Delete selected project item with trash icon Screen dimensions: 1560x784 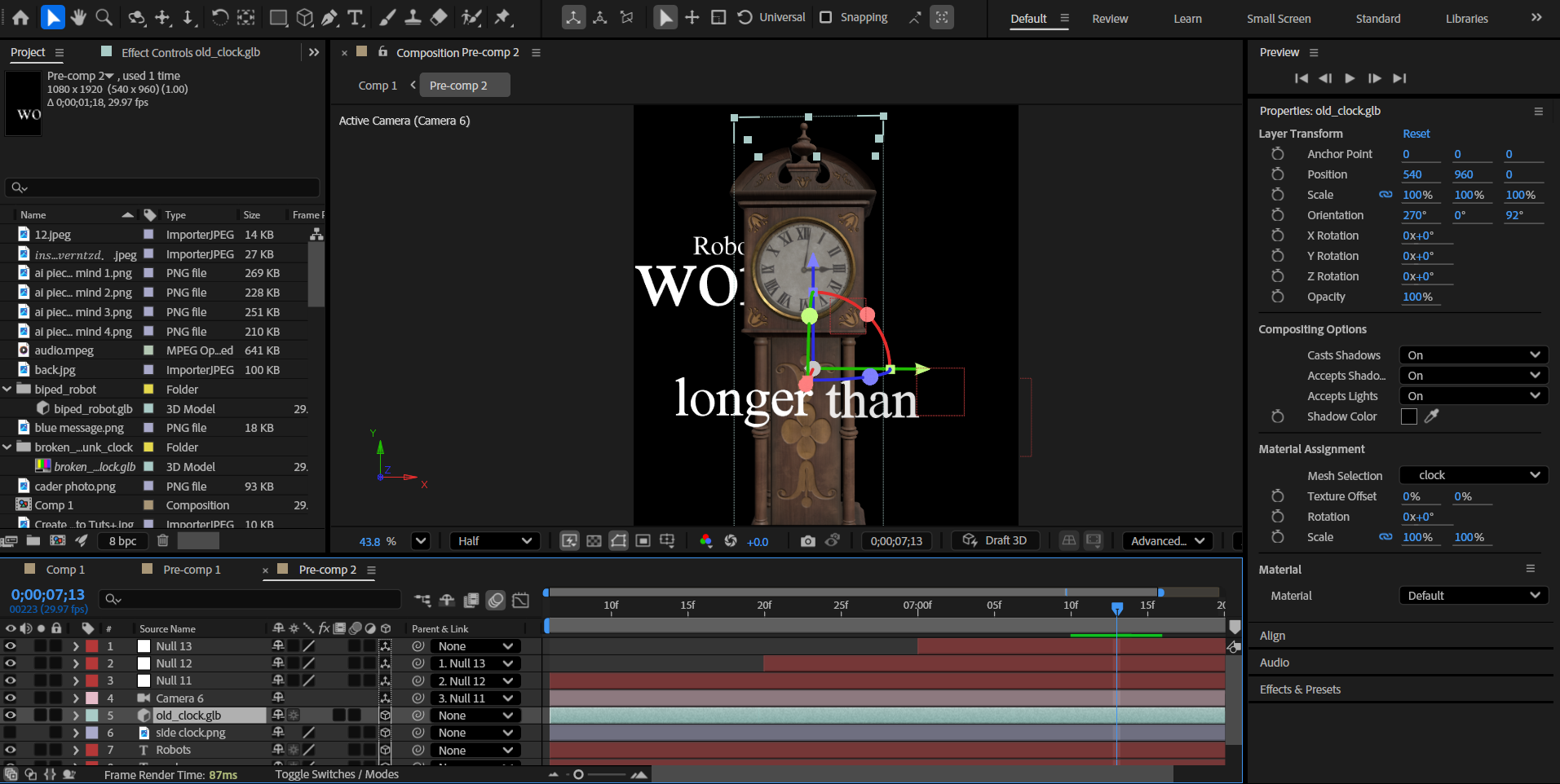click(x=162, y=540)
